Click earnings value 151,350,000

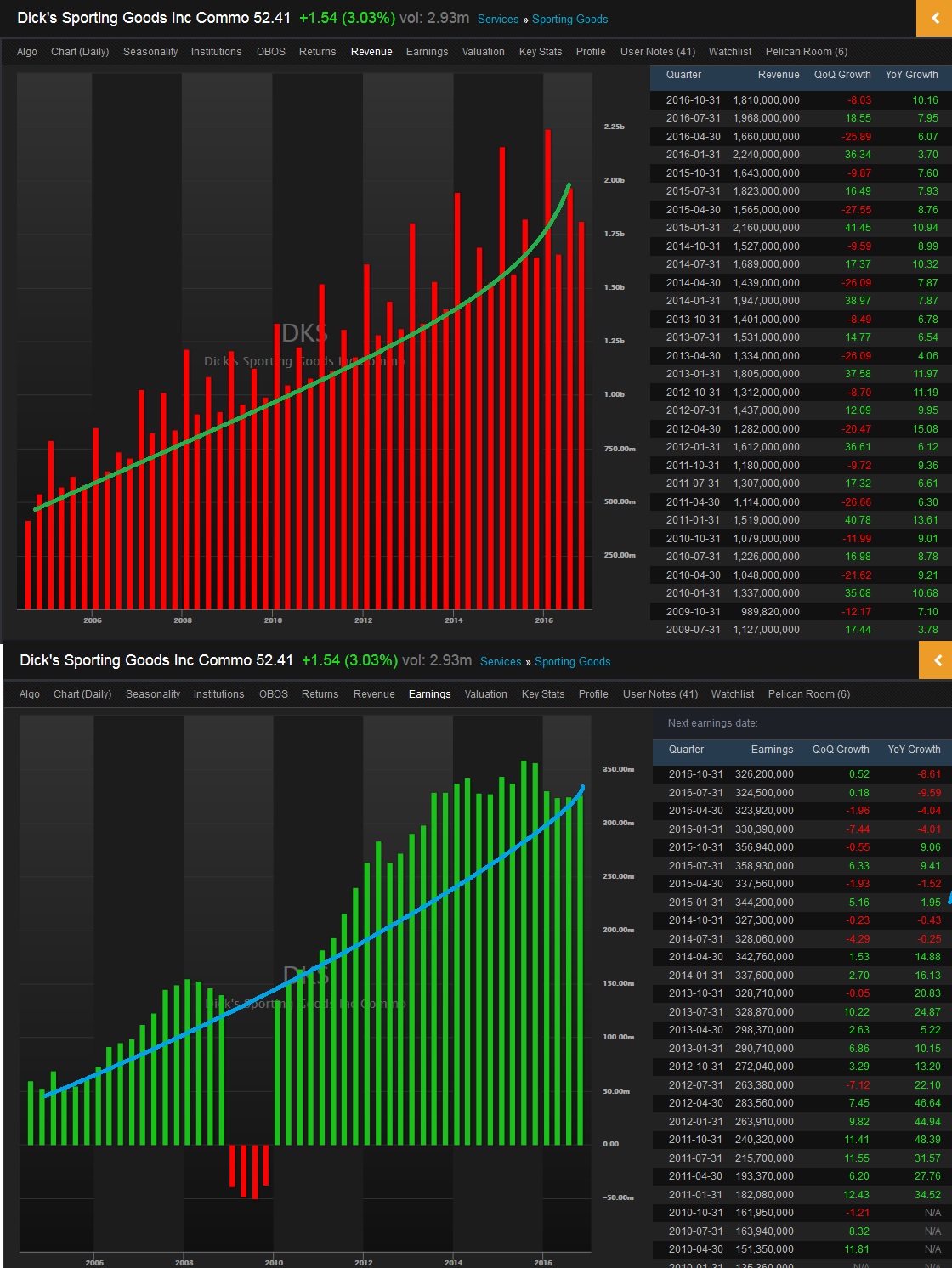pos(764,1249)
